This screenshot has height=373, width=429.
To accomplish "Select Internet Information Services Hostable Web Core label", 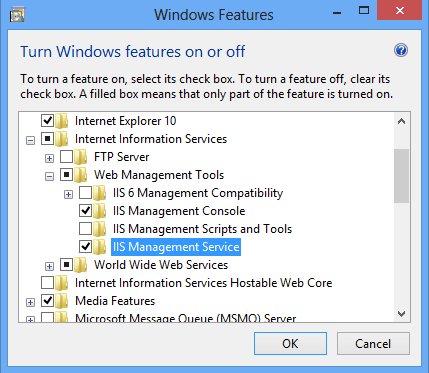I will (x=204, y=283).
